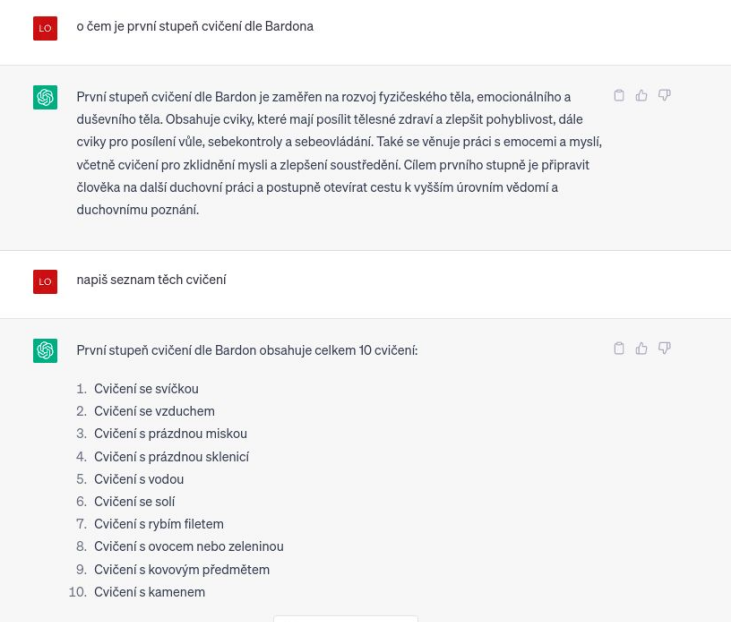731x622 pixels.
Task: Like the response with the exercise list
Action: (641, 349)
